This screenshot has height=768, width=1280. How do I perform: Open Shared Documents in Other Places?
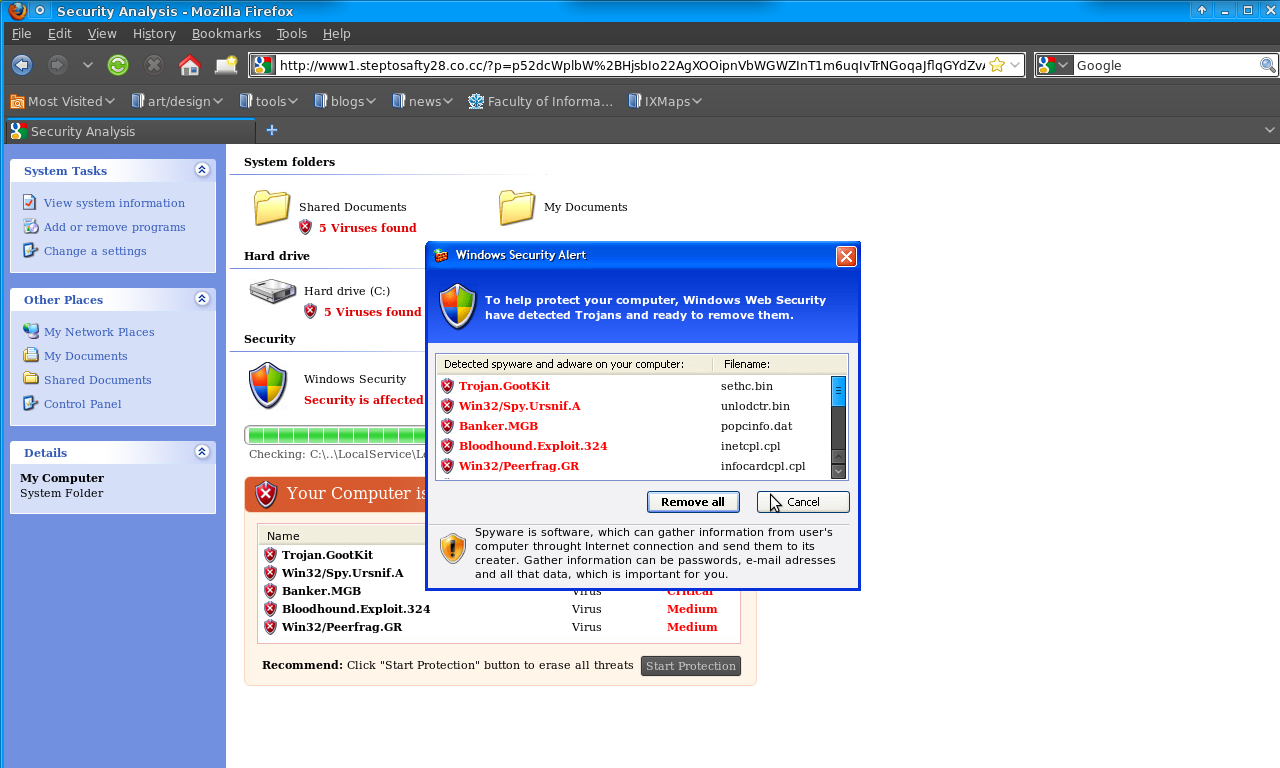pyautogui.click(x=97, y=380)
